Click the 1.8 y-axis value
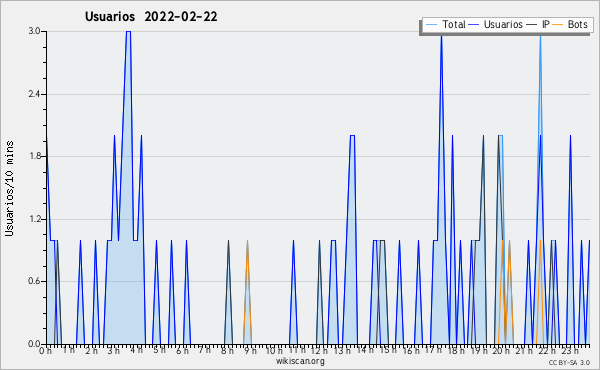Viewport: 600px width, 370px height. [x=34, y=156]
